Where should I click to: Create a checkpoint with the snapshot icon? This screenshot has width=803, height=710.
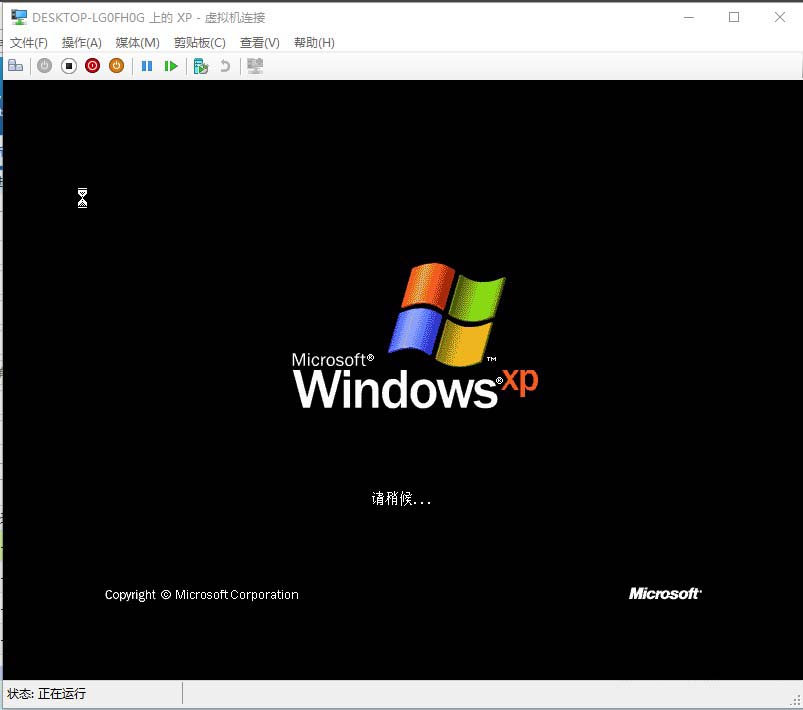click(x=201, y=66)
